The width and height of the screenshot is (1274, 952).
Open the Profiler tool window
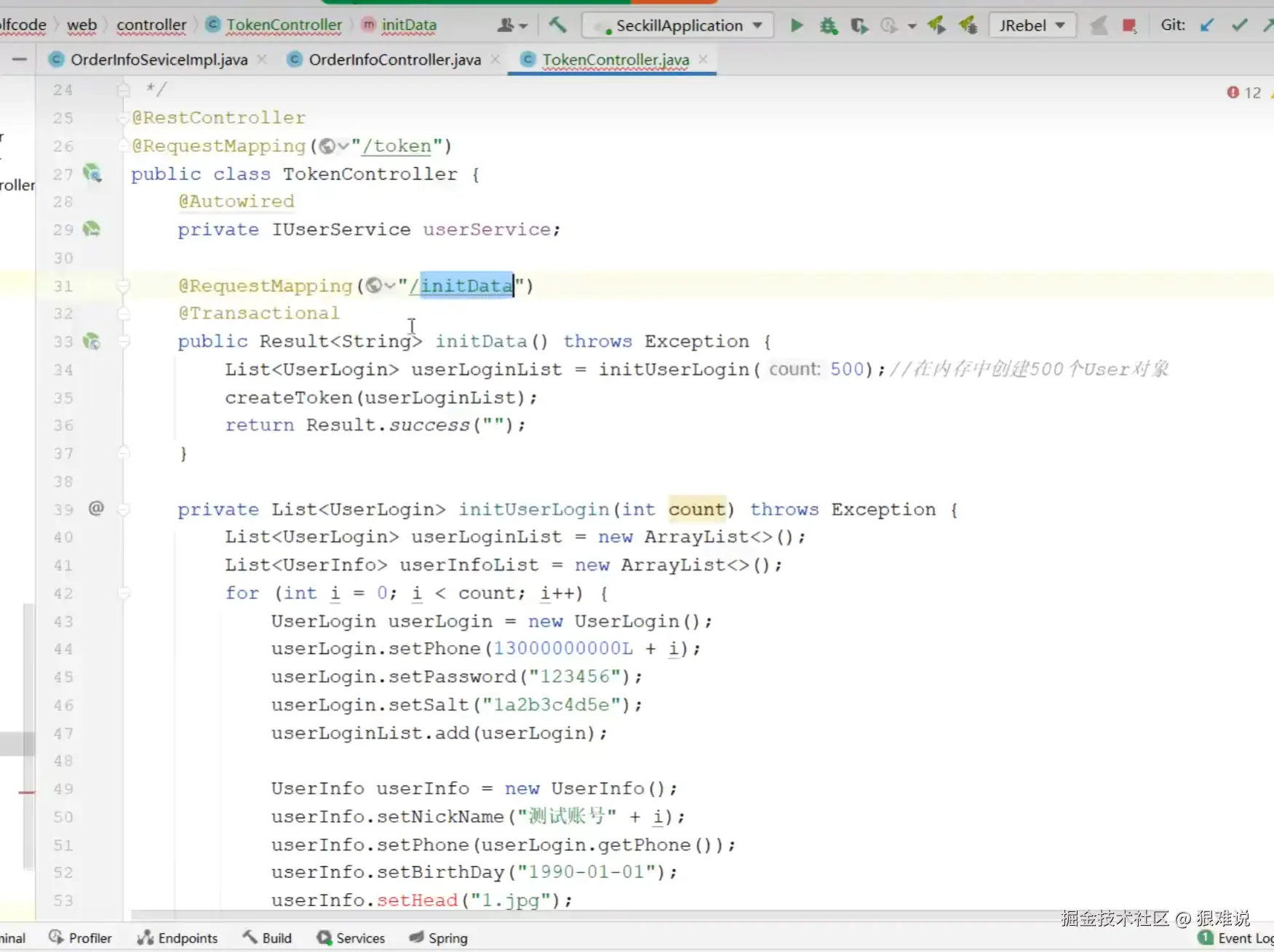pyautogui.click(x=81, y=937)
